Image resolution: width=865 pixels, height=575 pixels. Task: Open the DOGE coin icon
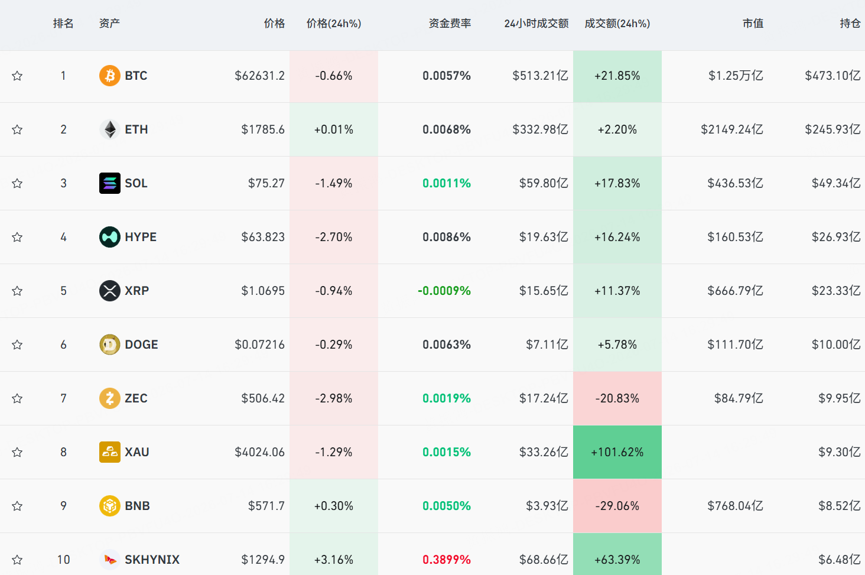click(110, 345)
